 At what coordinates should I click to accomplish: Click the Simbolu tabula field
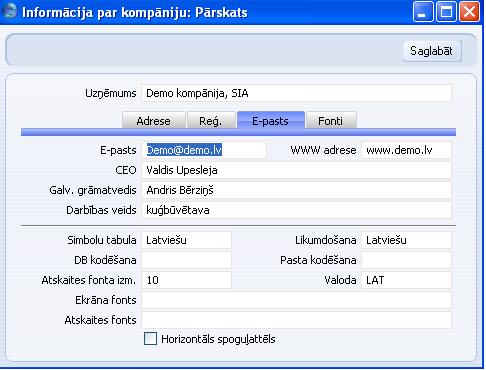[186, 240]
